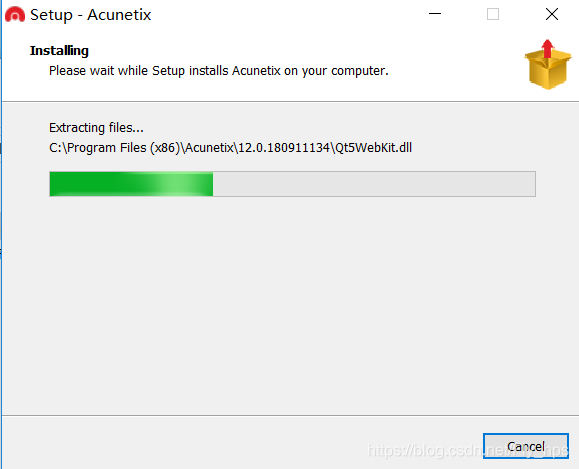Image resolution: width=579 pixels, height=469 pixels.
Task: Click the blog.csdn.net watermark URL
Action: tap(467, 451)
